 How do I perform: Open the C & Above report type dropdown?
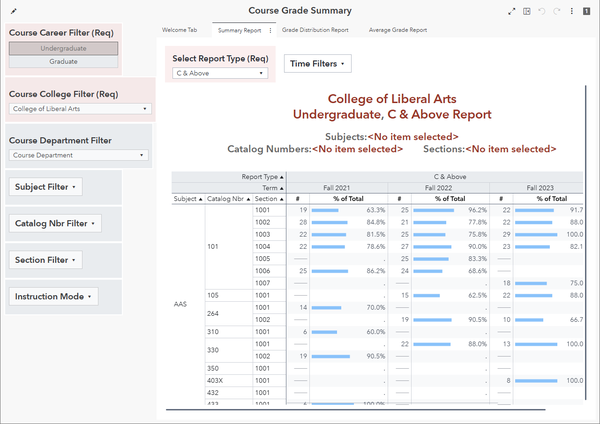tap(220, 73)
